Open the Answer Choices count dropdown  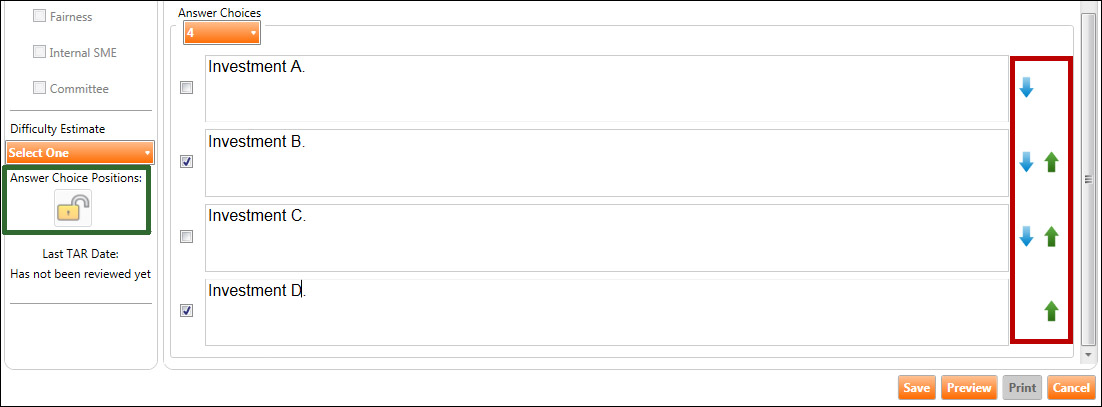222,33
